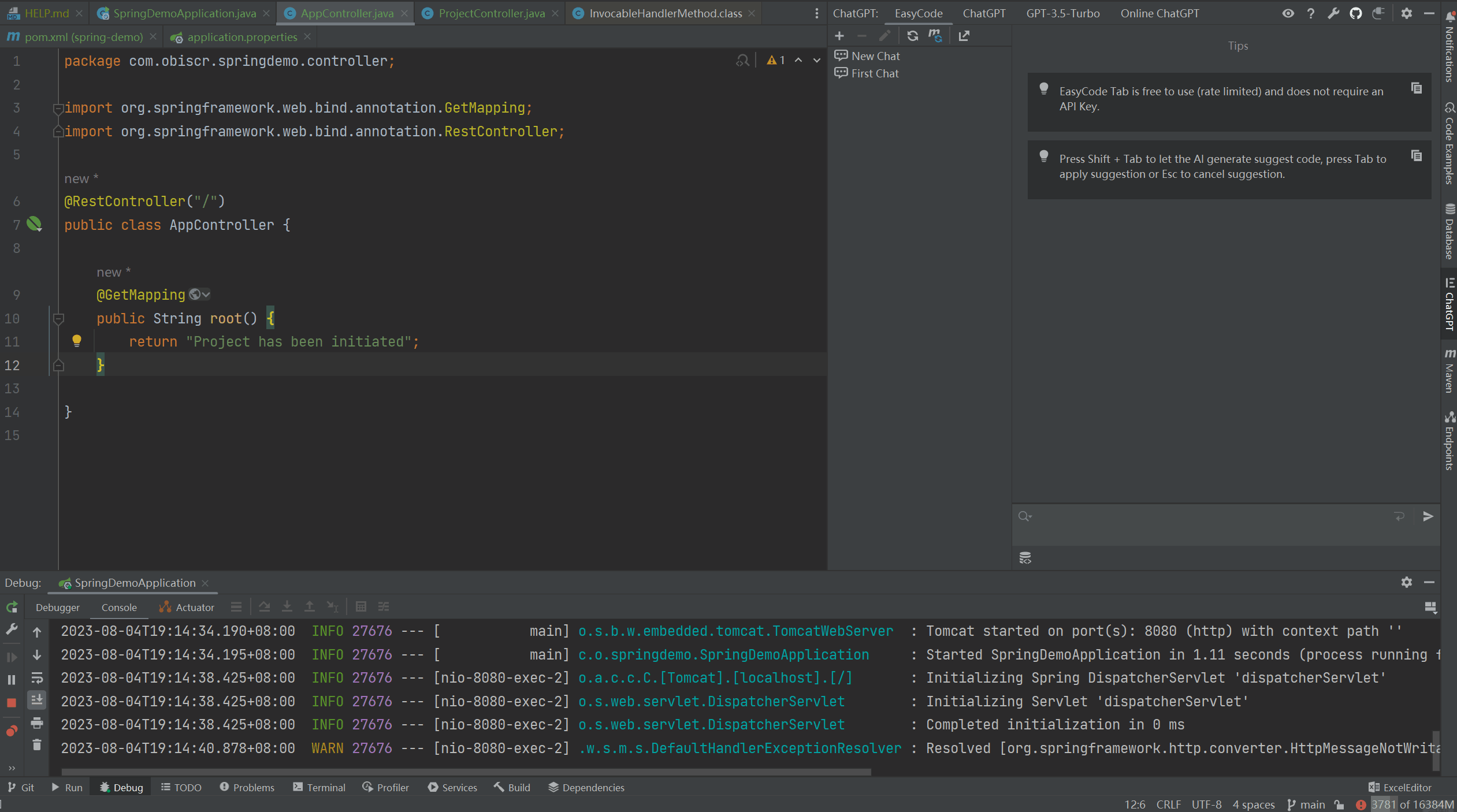Stop the debug session with red square icon

11,701
